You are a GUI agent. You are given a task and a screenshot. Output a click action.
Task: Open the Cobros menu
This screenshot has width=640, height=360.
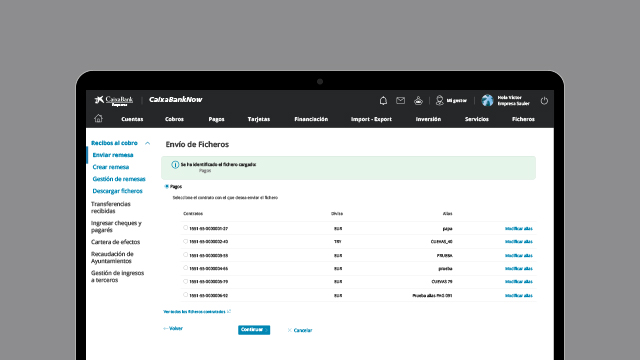[x=174, y=119]
